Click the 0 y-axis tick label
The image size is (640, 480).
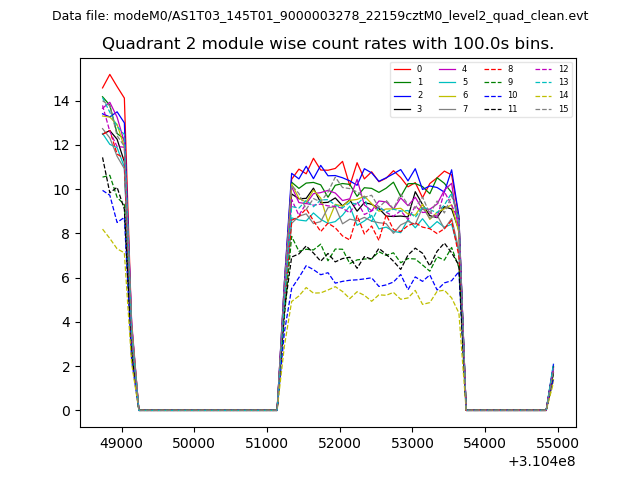pyautogui.click(x=66, y=411)
